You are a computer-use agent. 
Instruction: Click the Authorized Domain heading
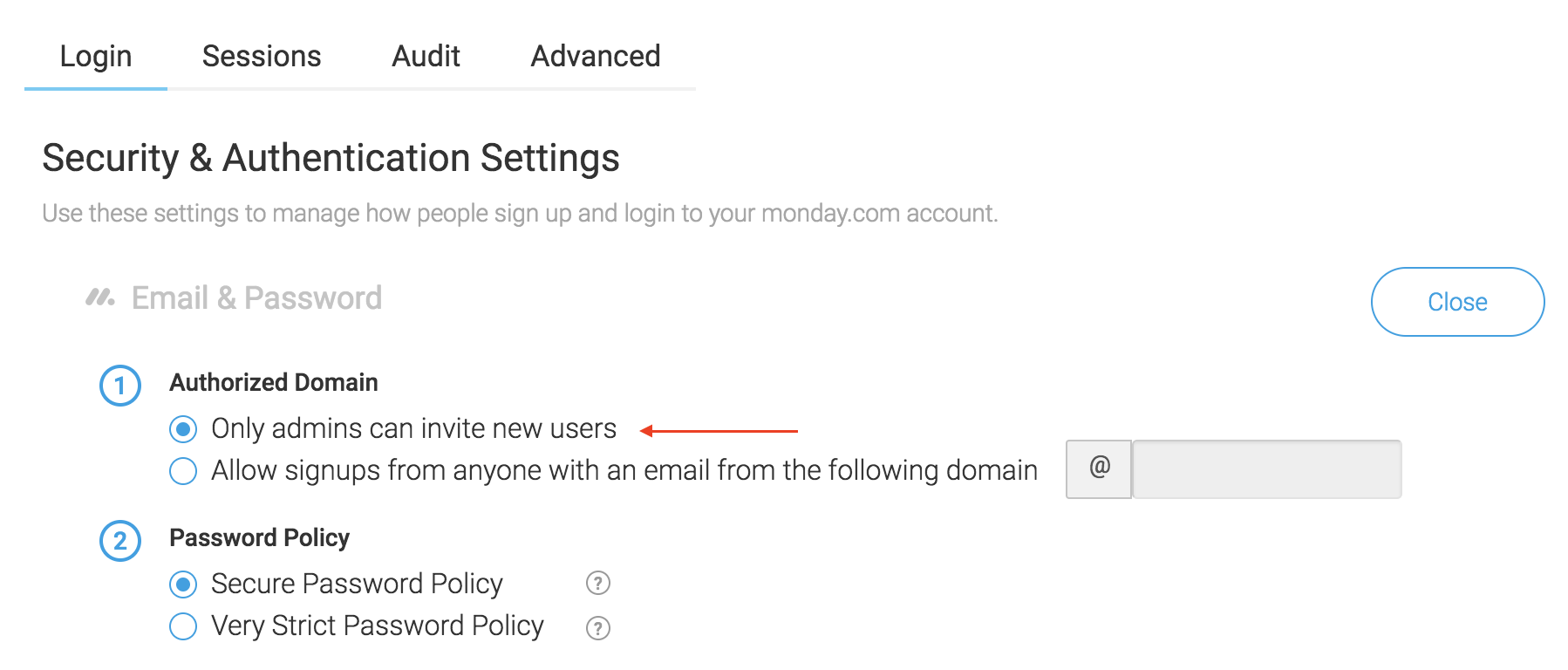274,382
